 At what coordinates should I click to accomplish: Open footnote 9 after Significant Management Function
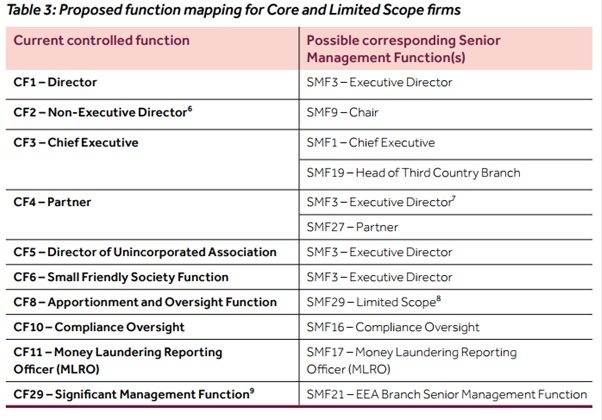(x=251, y=389)
